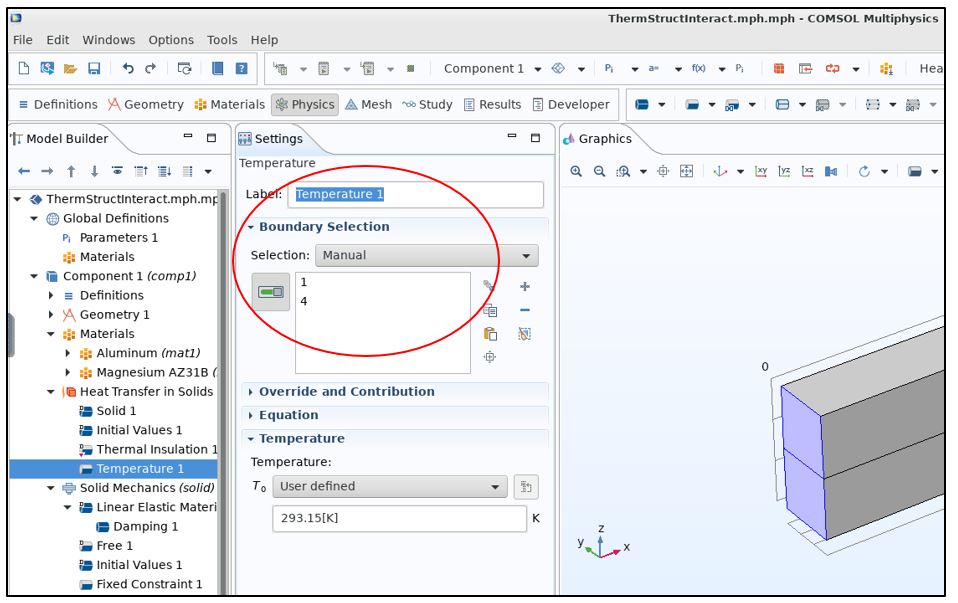Clear selection icon beside boundary list
Viewport: 958px width, 603px height.
pyautogui.click(x=524, y=334)
